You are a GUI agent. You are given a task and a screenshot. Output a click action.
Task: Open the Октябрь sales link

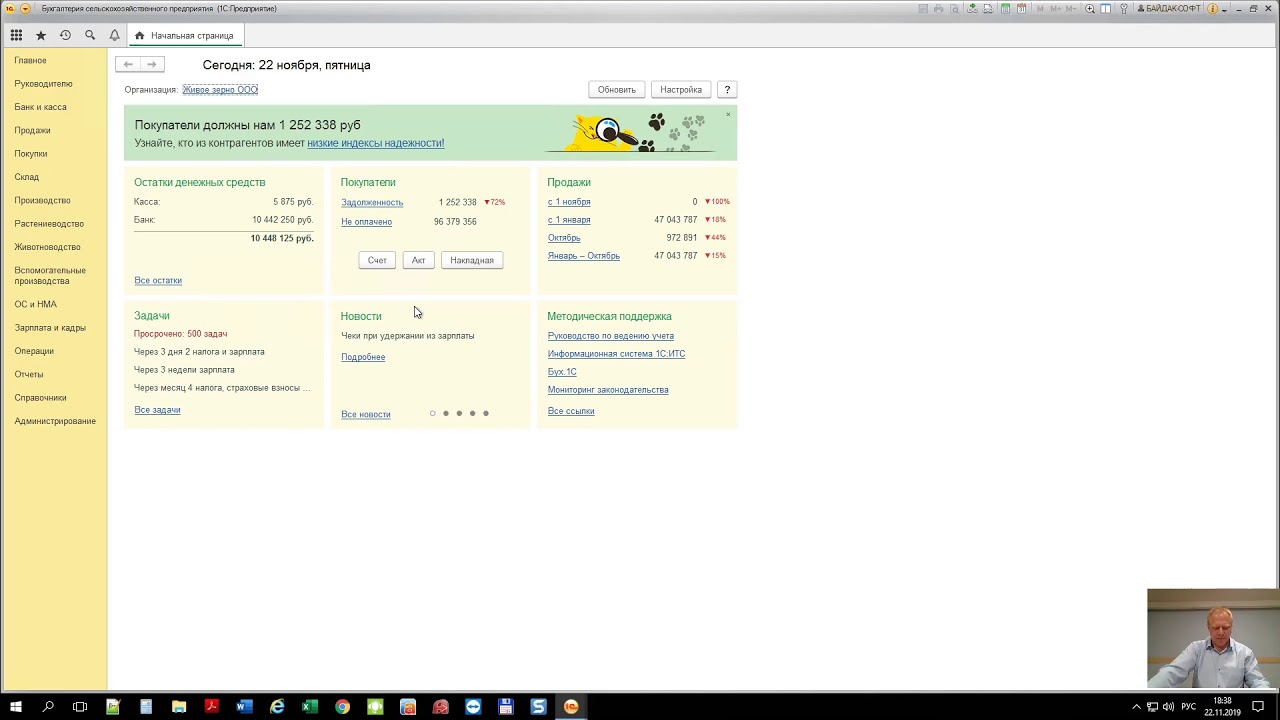(564, 238)
